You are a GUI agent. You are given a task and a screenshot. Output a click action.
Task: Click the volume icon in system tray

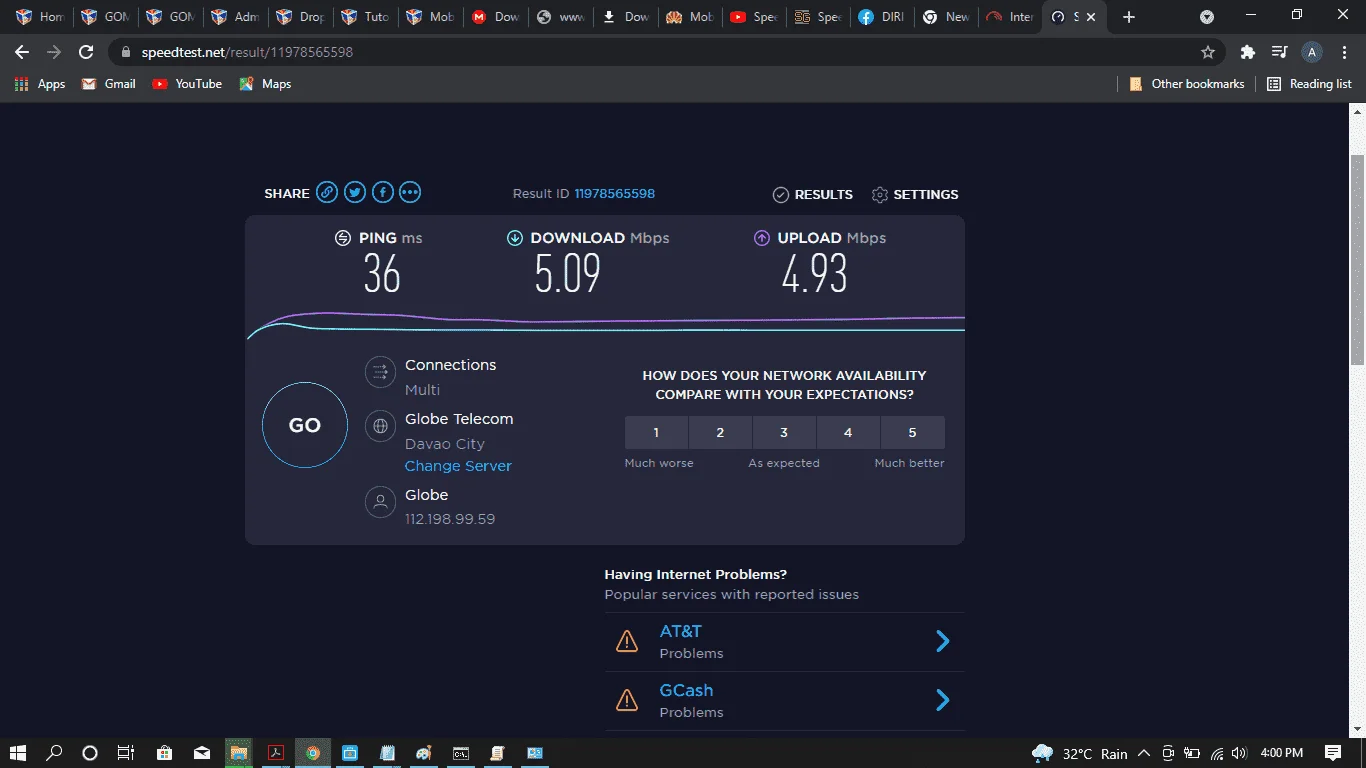(x=1239, y=753)
